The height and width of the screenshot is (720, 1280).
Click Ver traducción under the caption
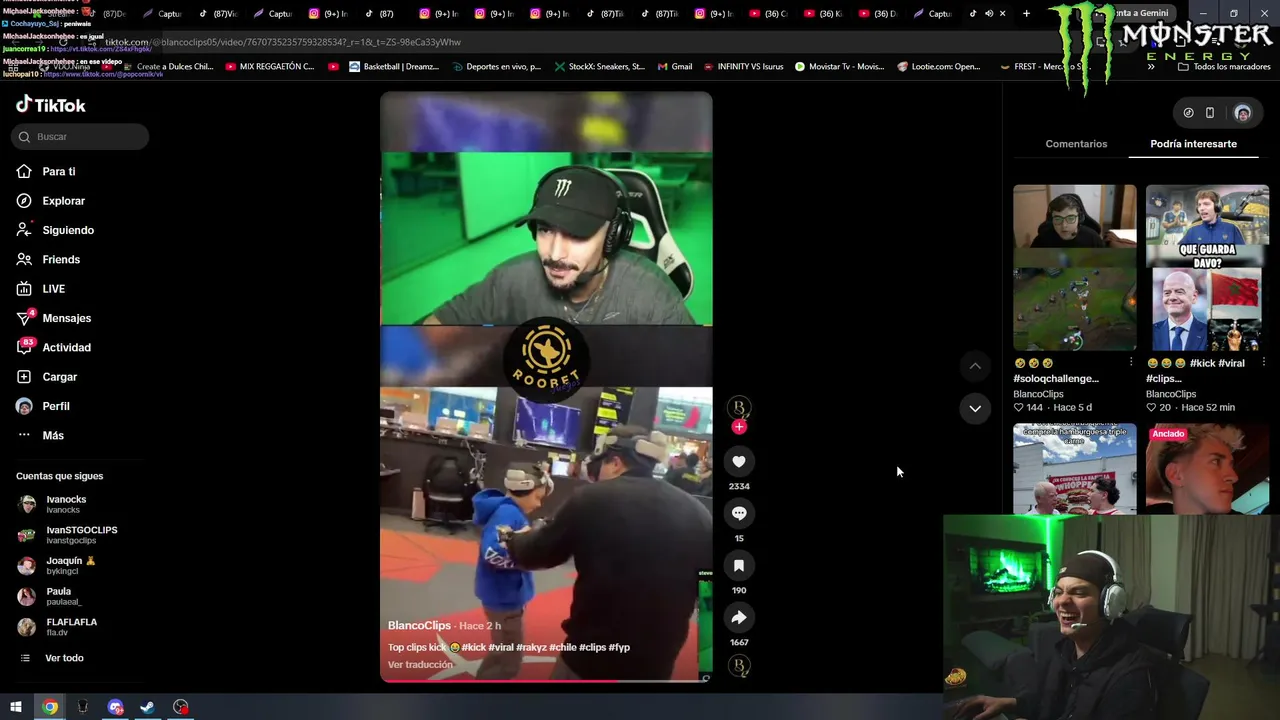pos(420,665)
